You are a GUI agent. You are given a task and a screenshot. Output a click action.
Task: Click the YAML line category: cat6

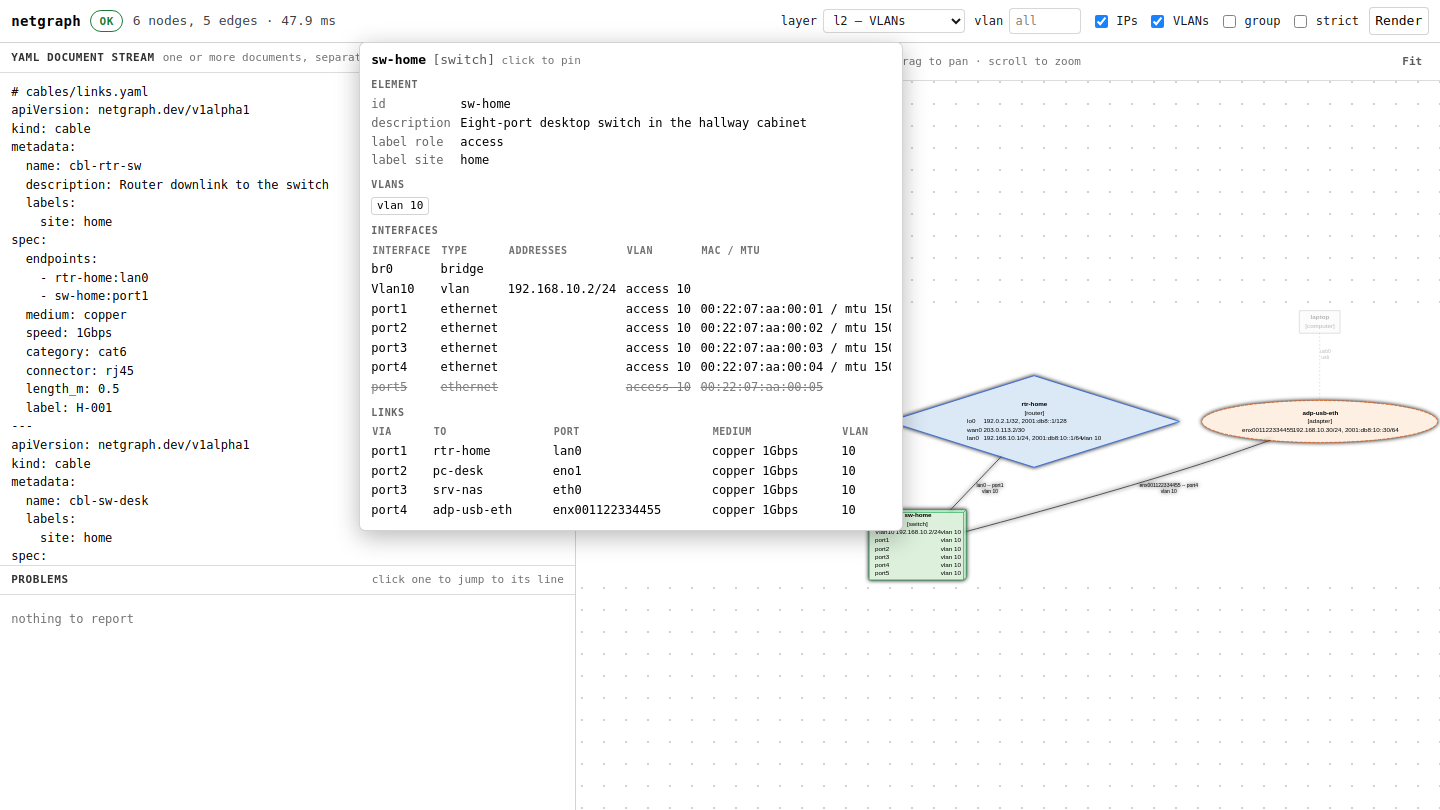click(76, 352)
